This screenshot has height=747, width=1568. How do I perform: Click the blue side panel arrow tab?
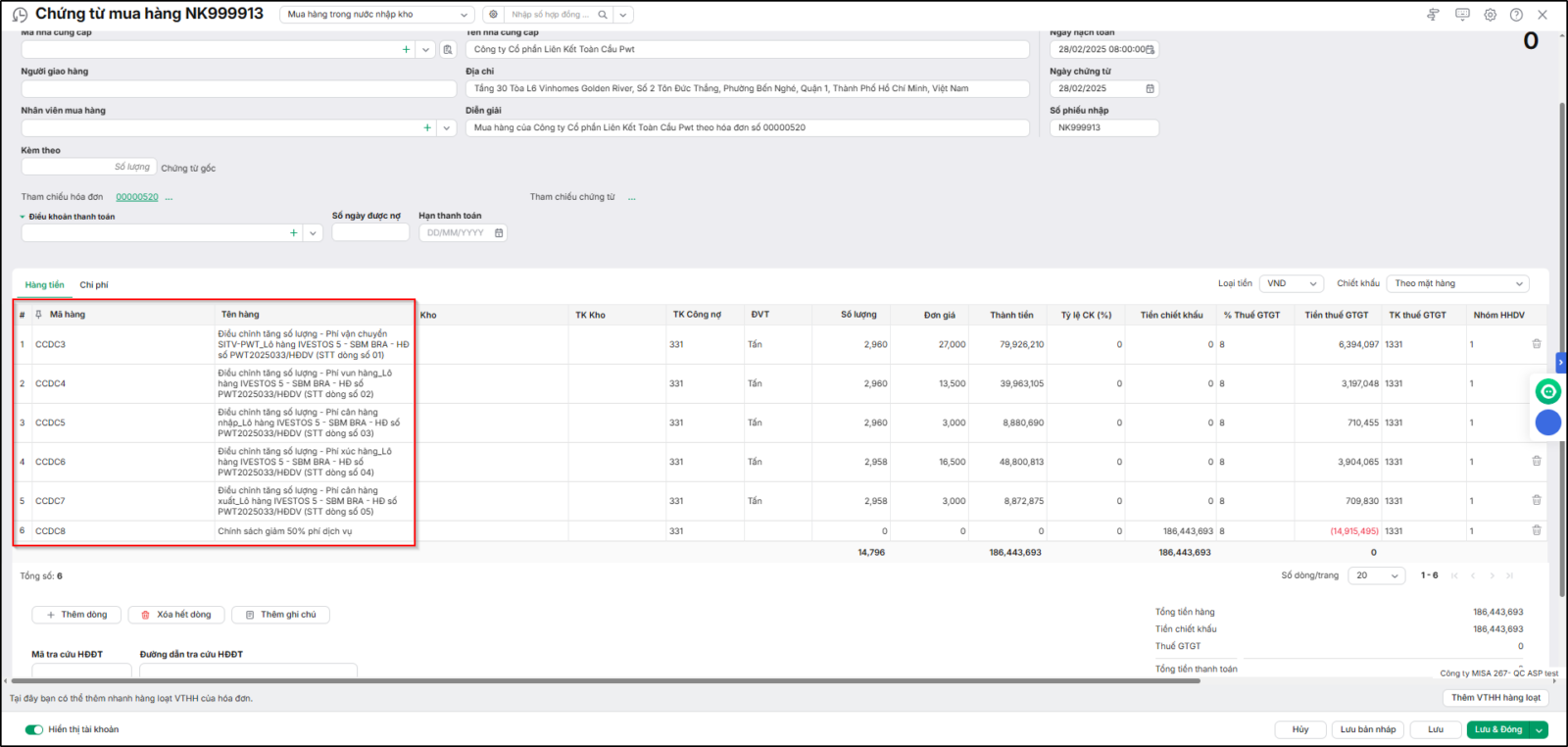(x=1561, y=363)
